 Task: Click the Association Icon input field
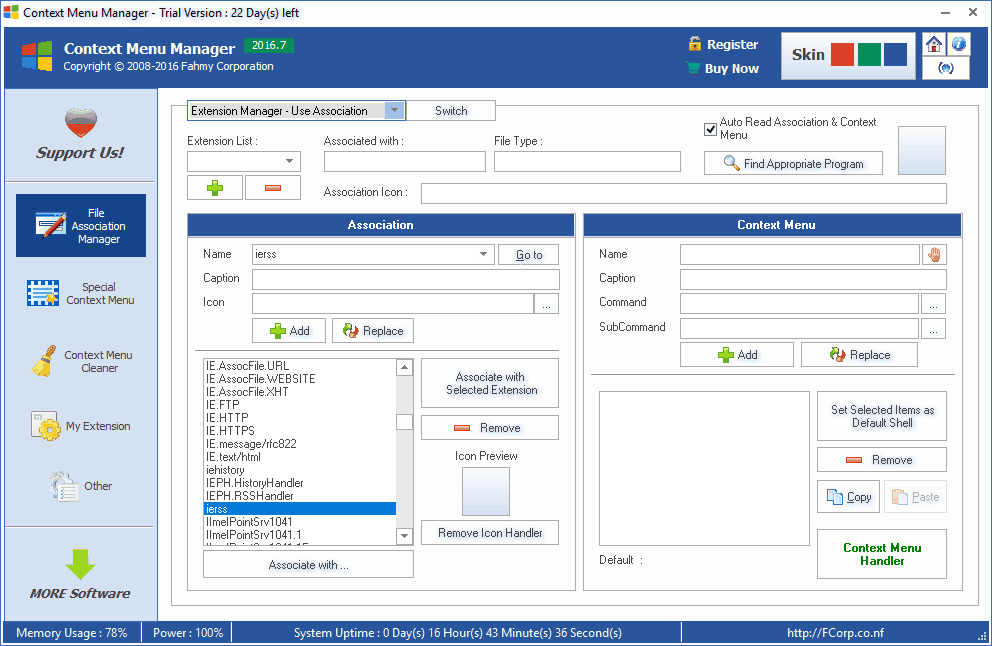(684, 194)
